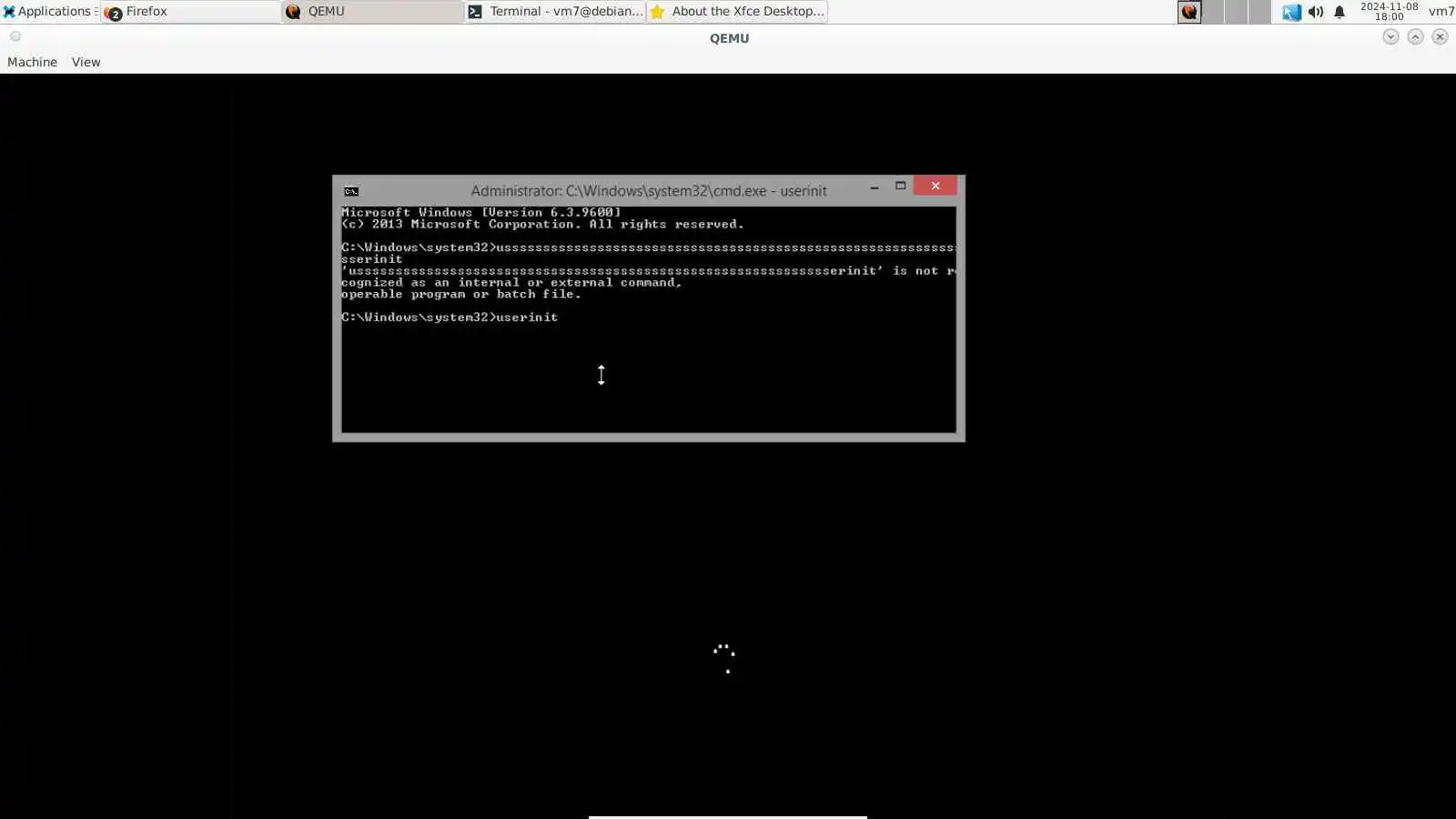The image size is (1456, 819).
Task: Click the Administrator cmd.exe title bar
Action: click(x=648, y=191)
